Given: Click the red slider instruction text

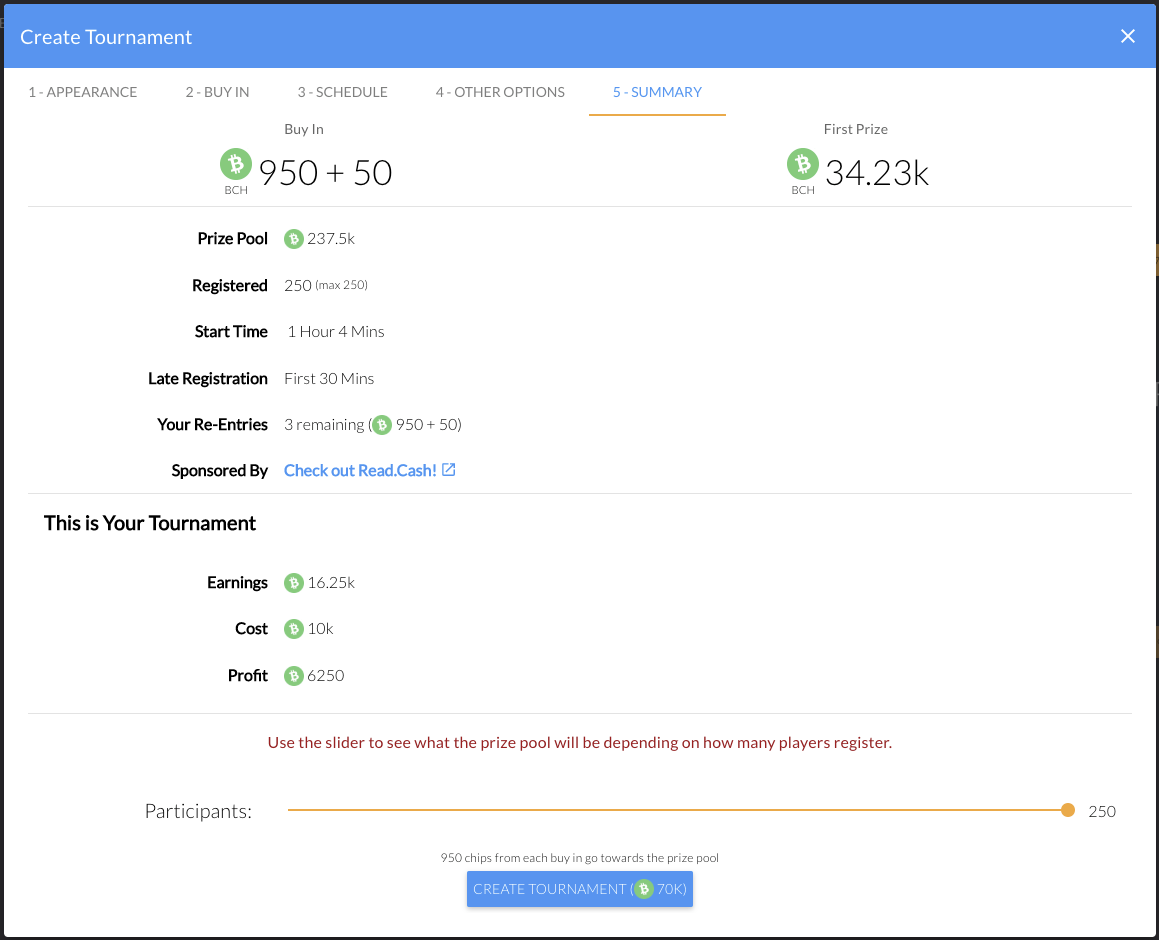Looking at the screenshot, I should point(580,743).
